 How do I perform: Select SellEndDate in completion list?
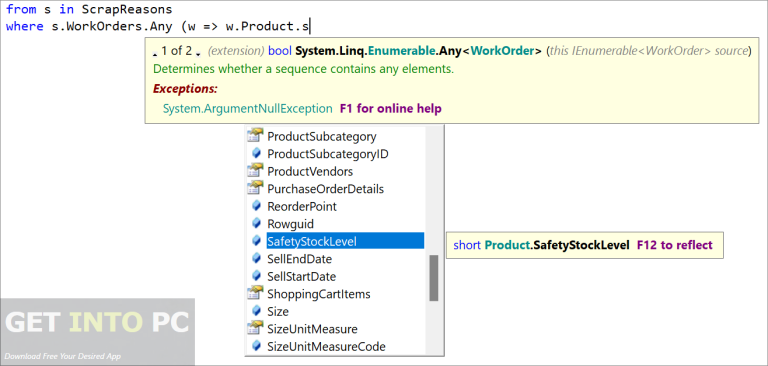(299, 259)
